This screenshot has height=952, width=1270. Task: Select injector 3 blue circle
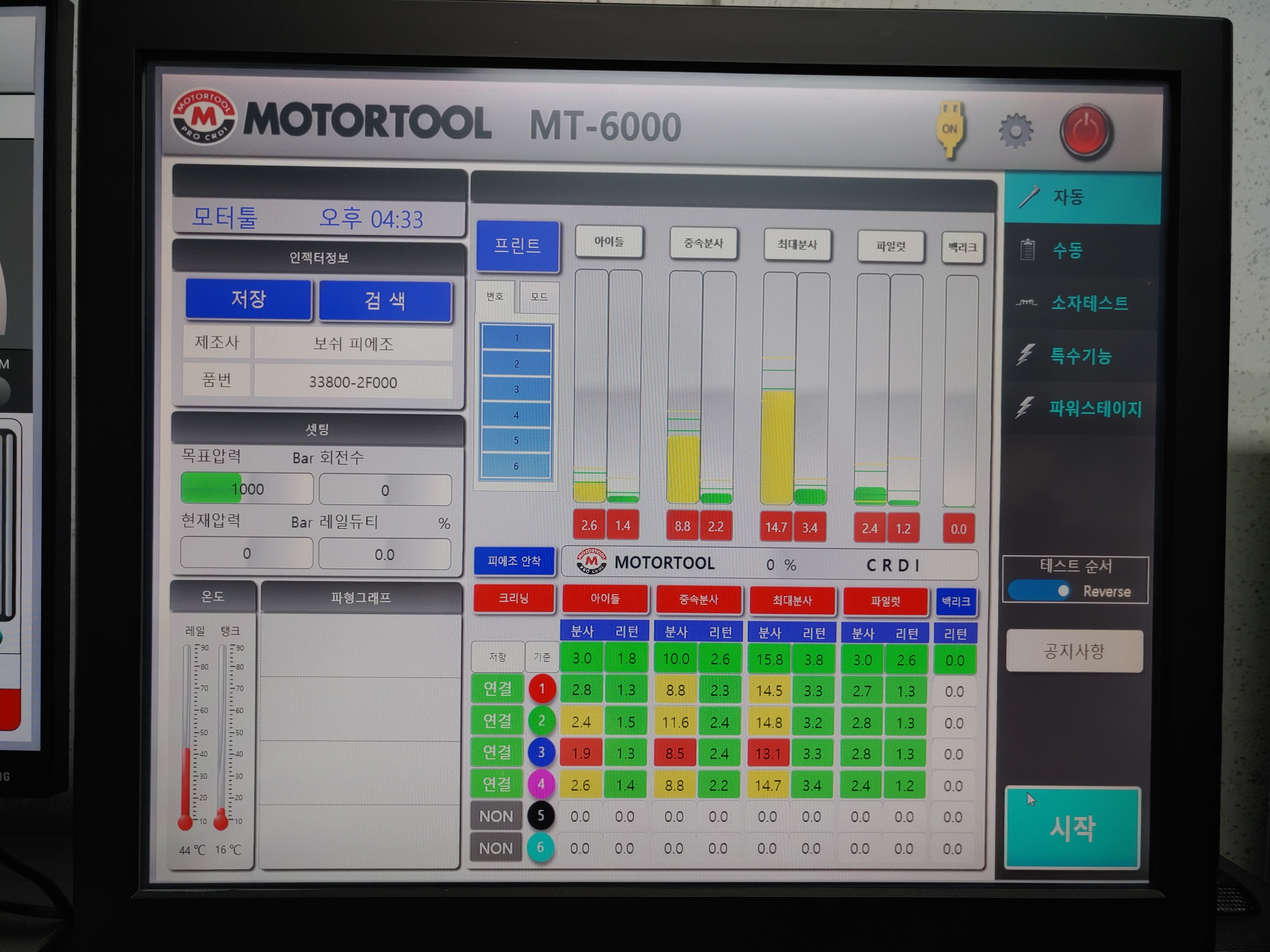[x=541, y=752]
